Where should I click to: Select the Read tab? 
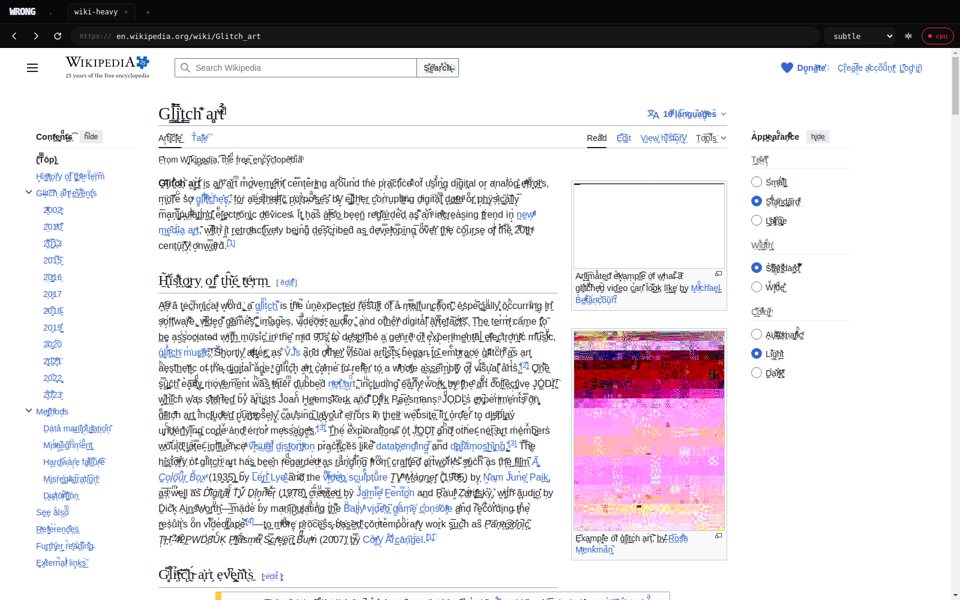(596, 138)
